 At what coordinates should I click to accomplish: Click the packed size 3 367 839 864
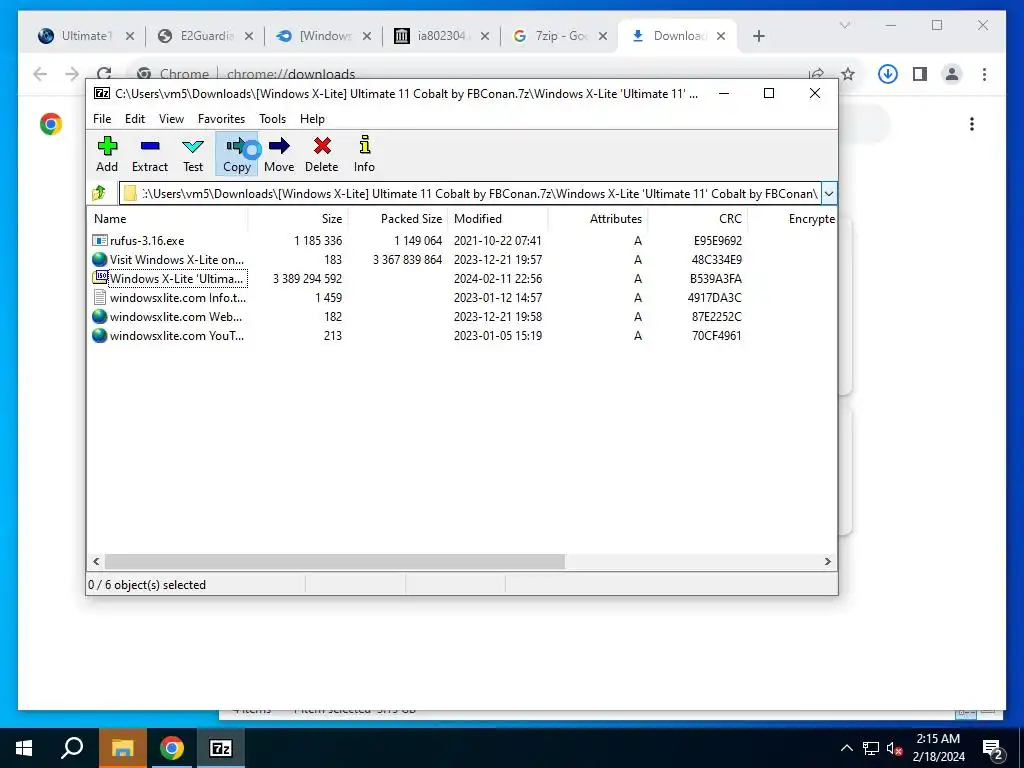[x=408, y=260]
